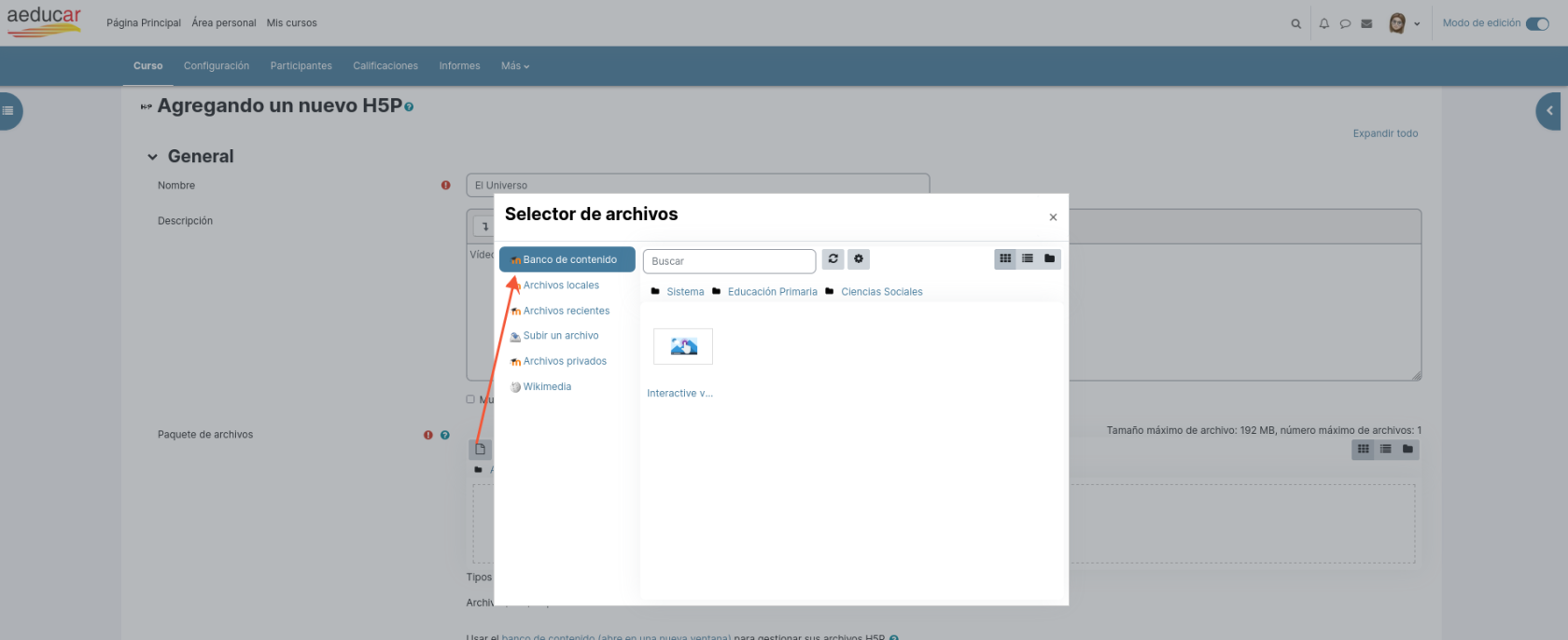Image resolution: width=1568 pixels, height=640 pixels.
Task: Select Archivos privados repository
Action: 565,361
